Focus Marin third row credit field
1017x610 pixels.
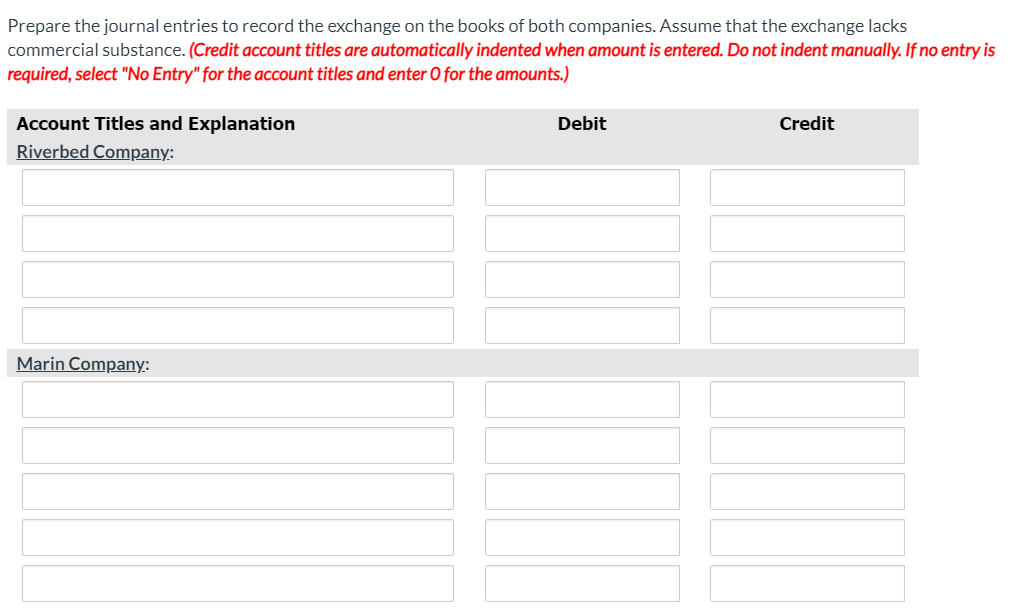click(807, 492)
